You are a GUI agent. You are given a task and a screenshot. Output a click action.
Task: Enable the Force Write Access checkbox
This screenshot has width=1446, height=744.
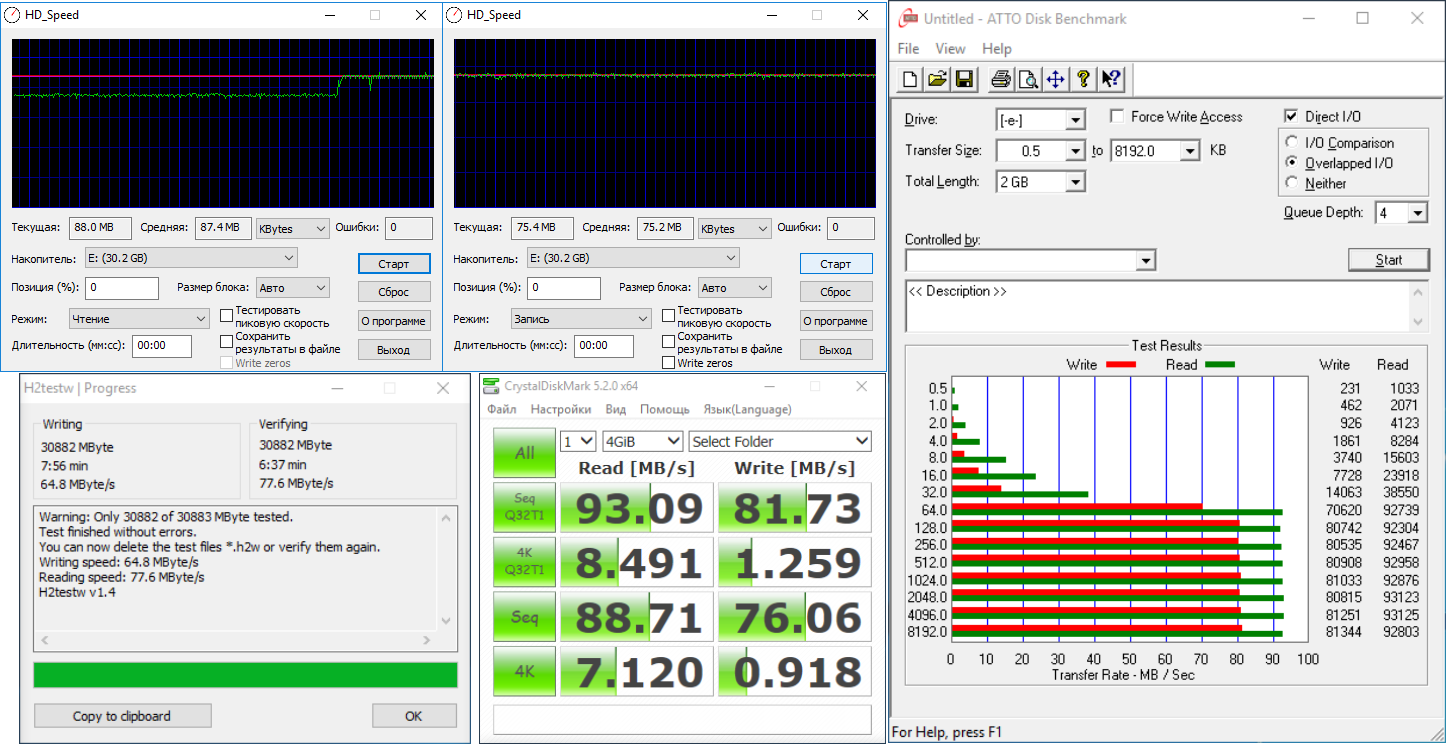click(1116, 117)
